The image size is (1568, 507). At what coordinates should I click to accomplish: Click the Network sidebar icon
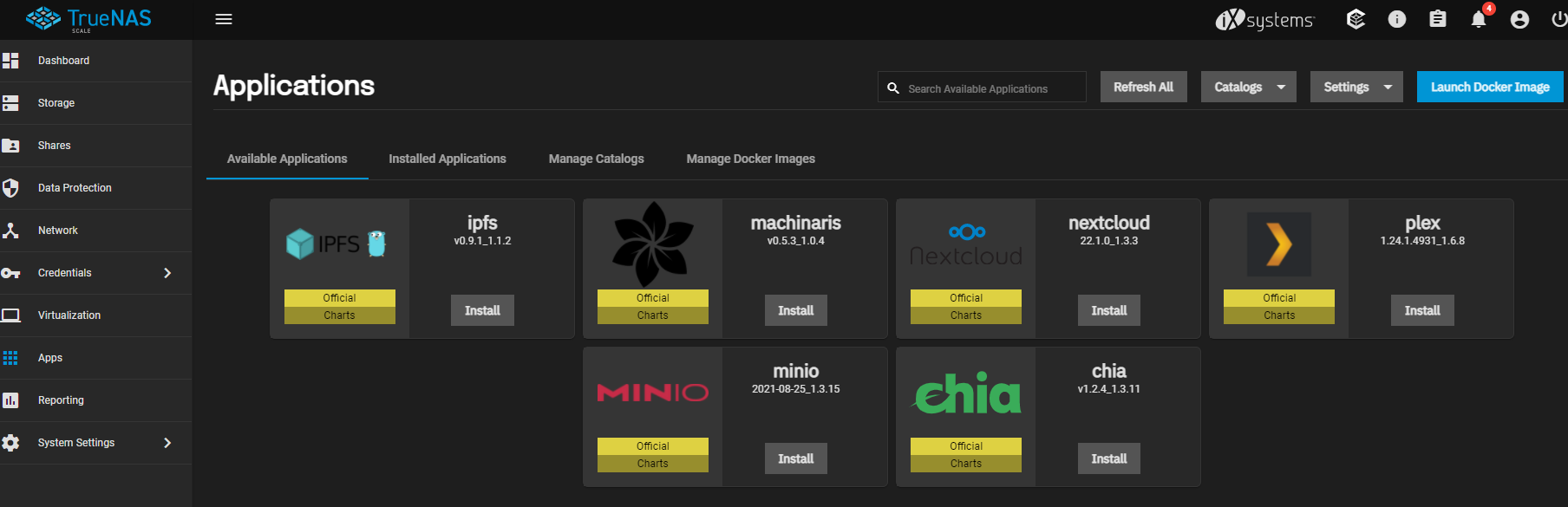point(10,231)
